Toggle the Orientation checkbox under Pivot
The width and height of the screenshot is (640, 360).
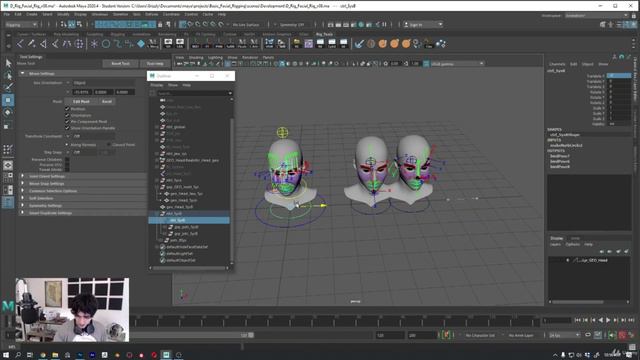pyautogui.click(x=67, y=116)
